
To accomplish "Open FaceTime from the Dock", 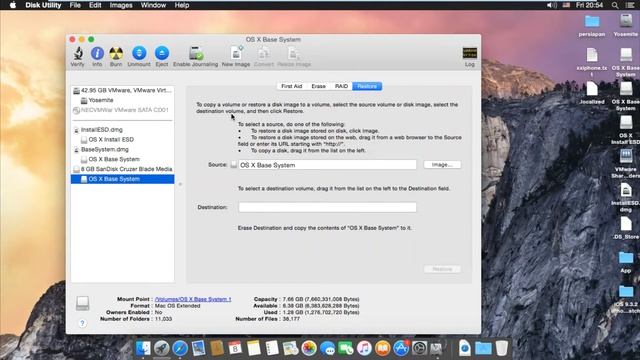I will click(346, 348).
